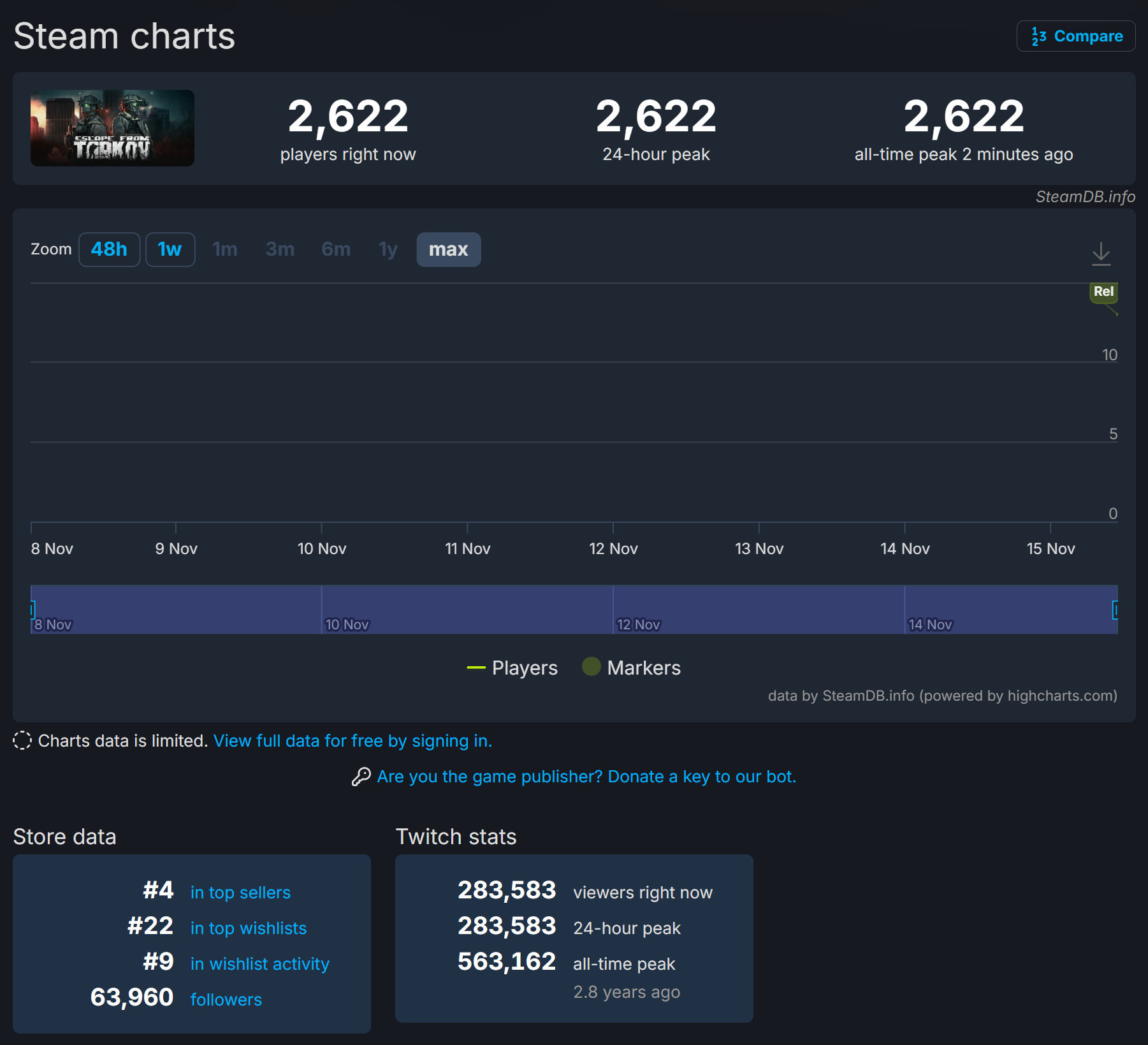Image resolution: width=1148 pixels, height=1045 pixels.
Task: Click the #9 wishlist activity rank
Action: pyautogui.click(x=158, y=961)
